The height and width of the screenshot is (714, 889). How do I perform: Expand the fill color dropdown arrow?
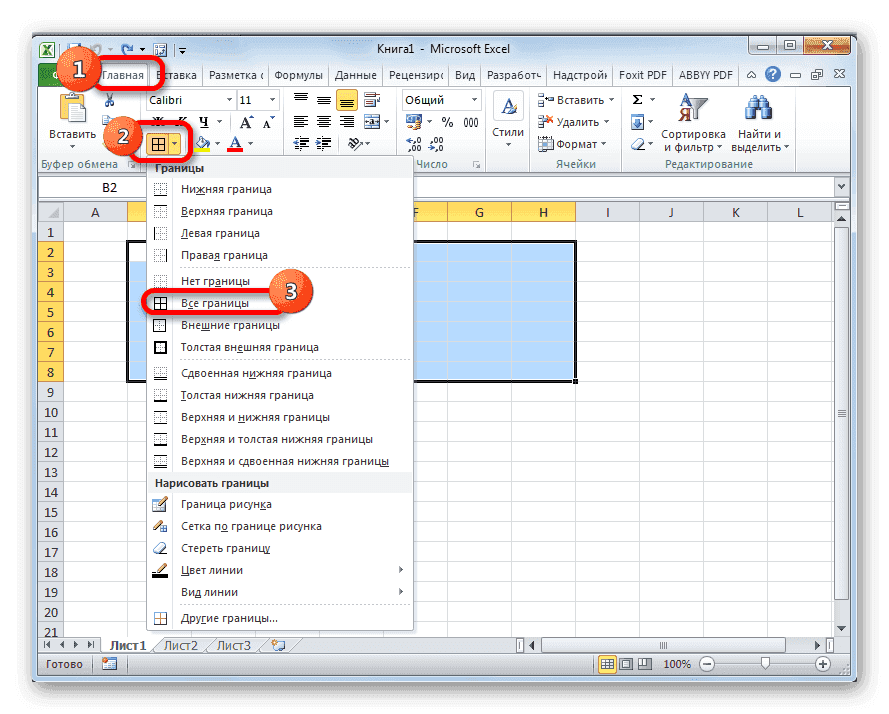217,143
